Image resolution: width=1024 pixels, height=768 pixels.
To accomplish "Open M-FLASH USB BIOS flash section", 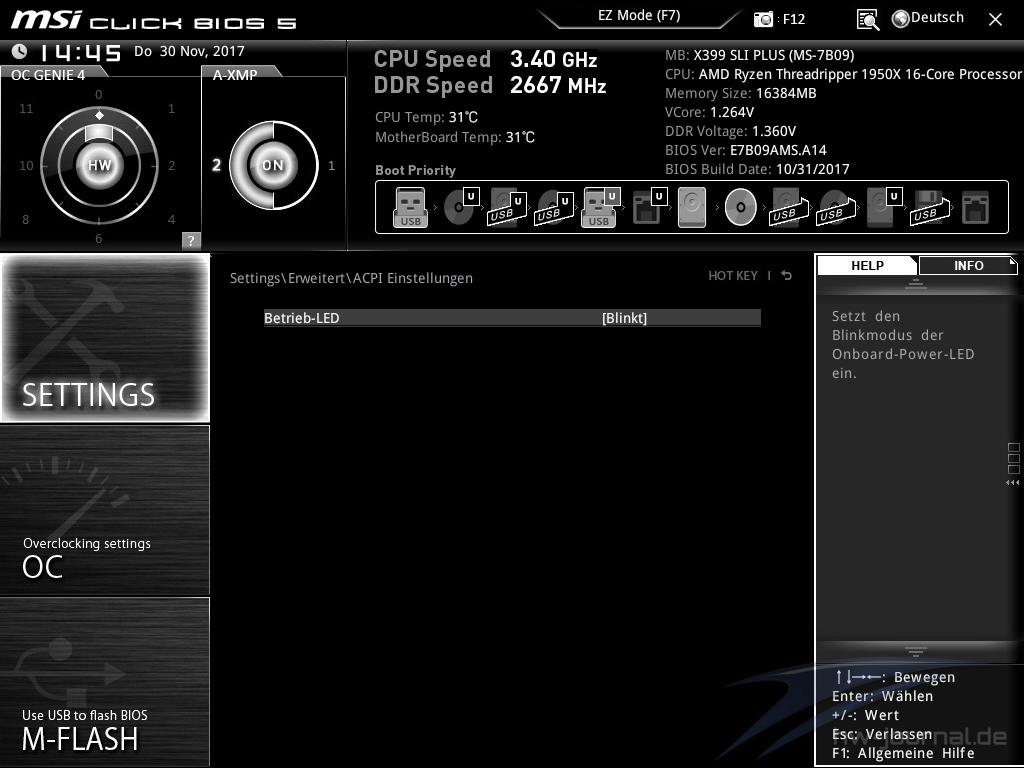I will pyautogui.click(x=105, y=682).
